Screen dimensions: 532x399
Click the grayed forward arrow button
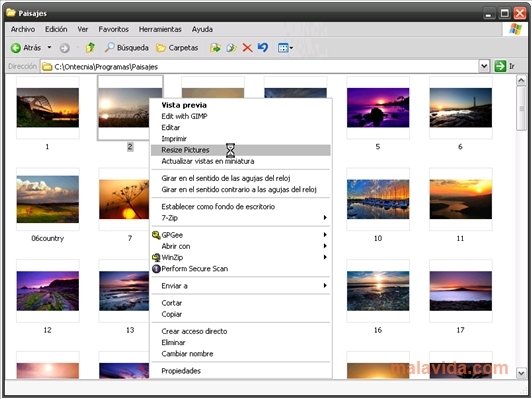(64, 48)
